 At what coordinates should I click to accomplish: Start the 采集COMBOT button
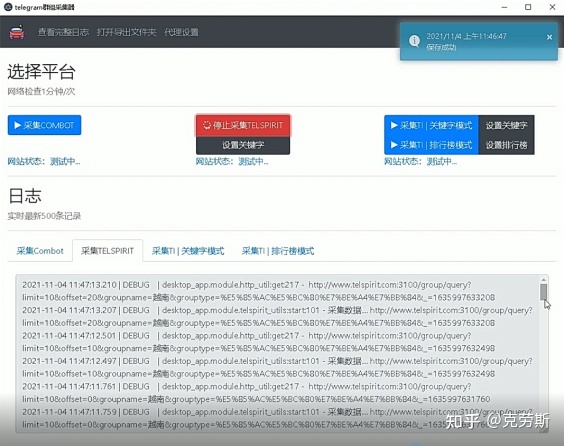click(x=44, y=125)
